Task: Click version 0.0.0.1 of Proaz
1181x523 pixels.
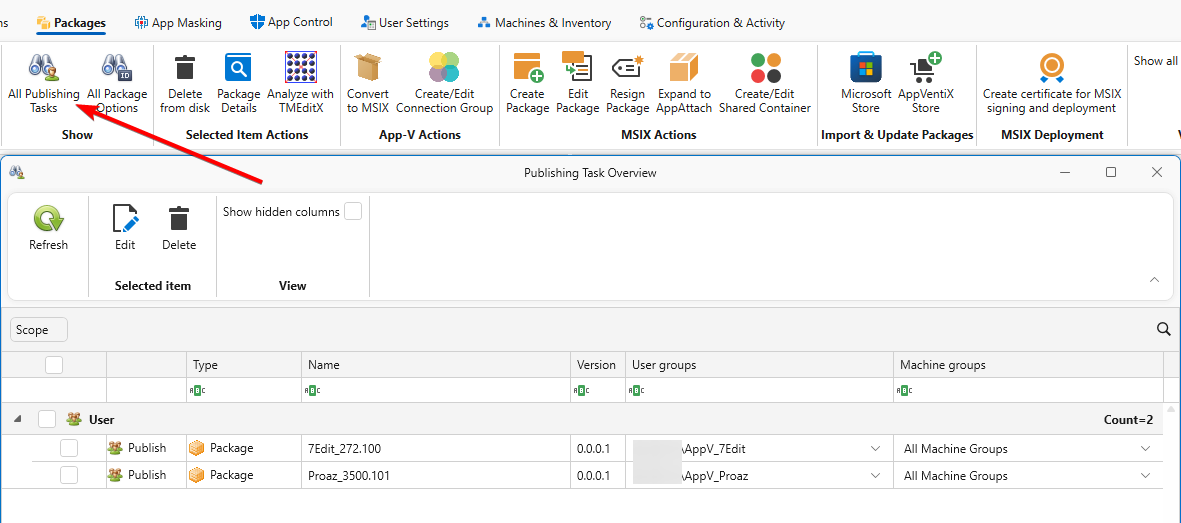Action: coord(597,476)
